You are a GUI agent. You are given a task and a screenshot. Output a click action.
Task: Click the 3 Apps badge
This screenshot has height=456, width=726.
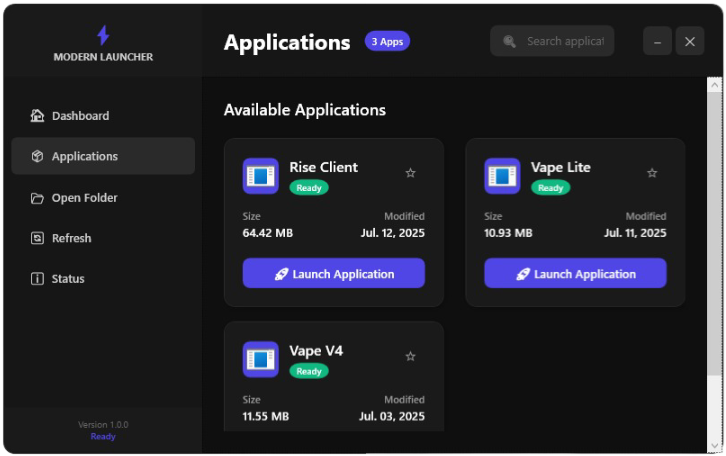[x=387, y=41]
